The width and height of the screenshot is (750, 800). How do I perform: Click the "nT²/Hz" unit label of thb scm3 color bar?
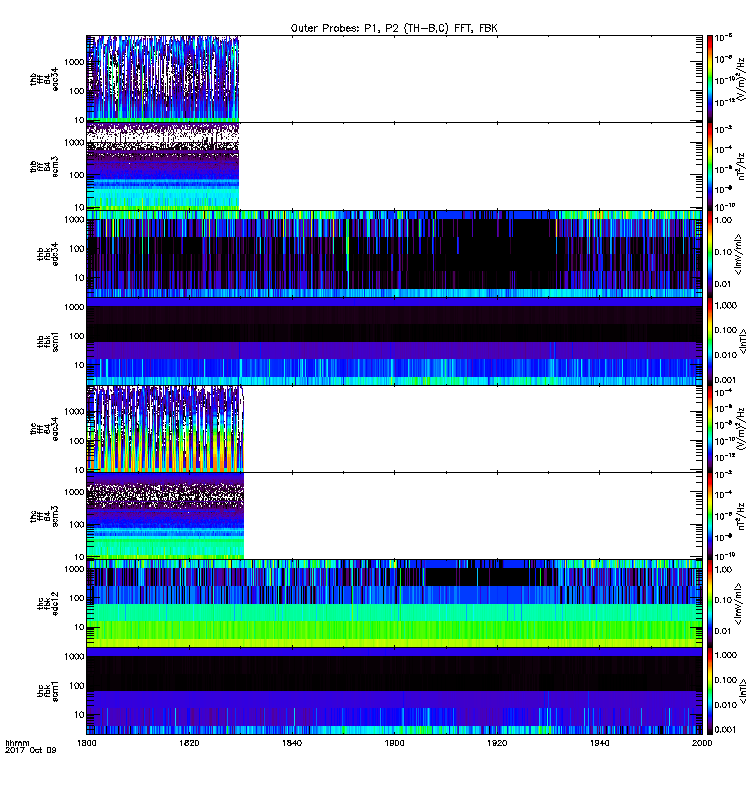(x=741, y=166)
